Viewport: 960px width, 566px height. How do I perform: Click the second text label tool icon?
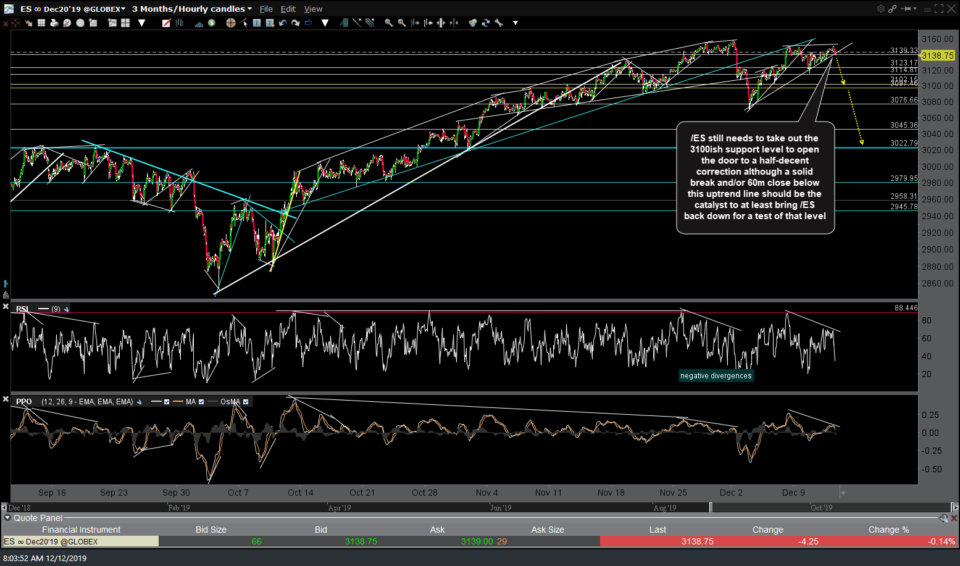269,23
